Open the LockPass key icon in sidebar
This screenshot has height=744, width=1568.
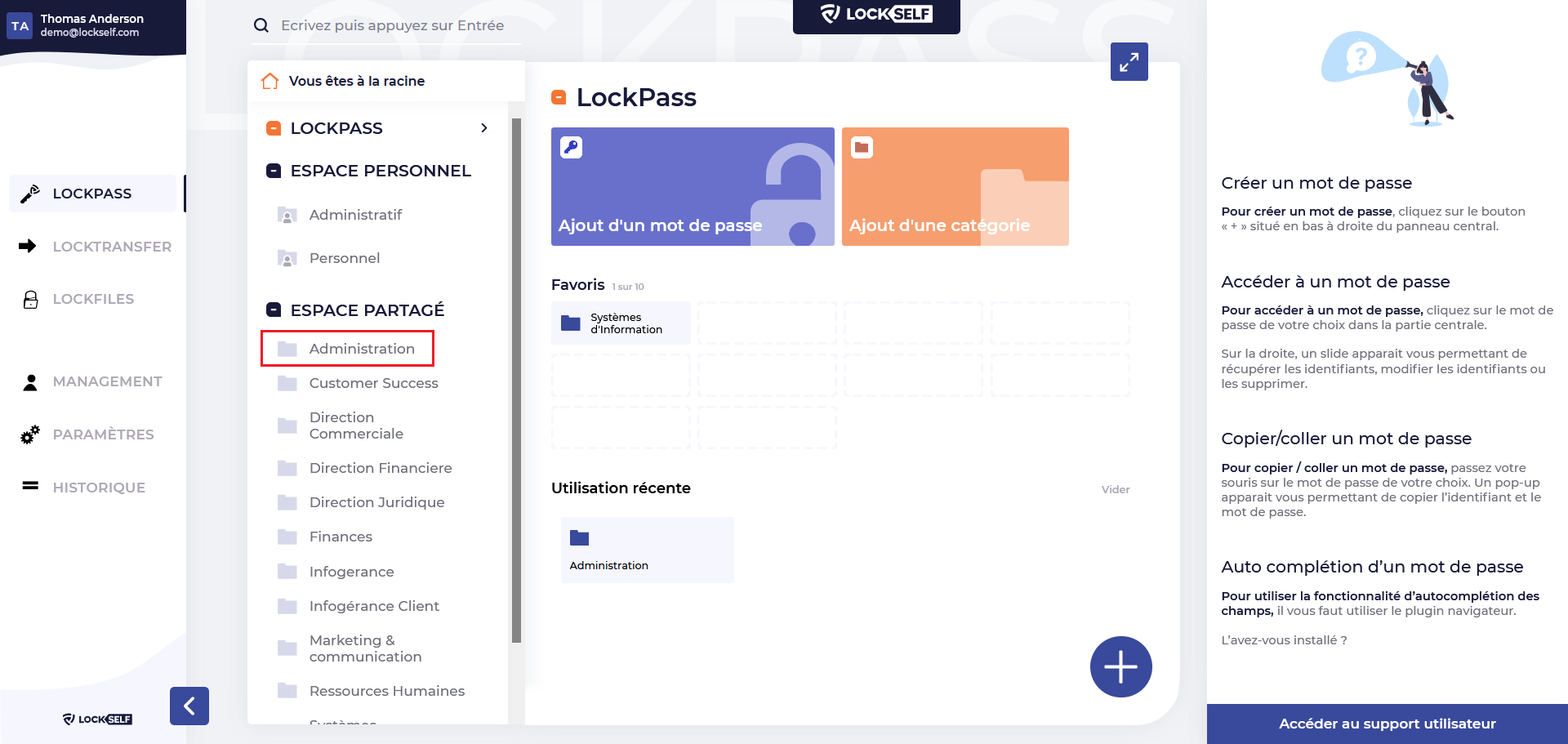pyautogui.click(x=30, y=194)
